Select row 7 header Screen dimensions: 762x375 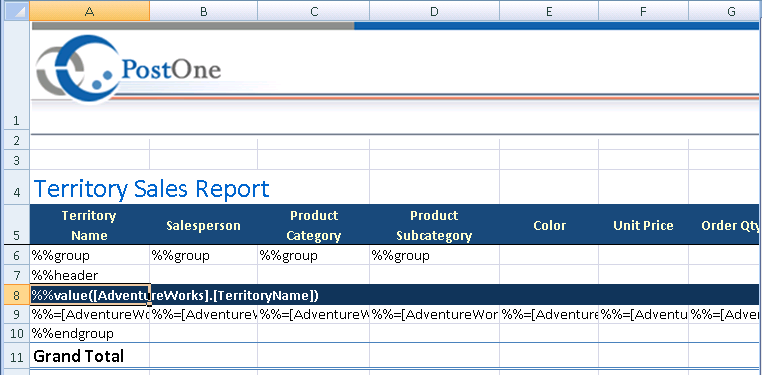[x=16, y=275]
